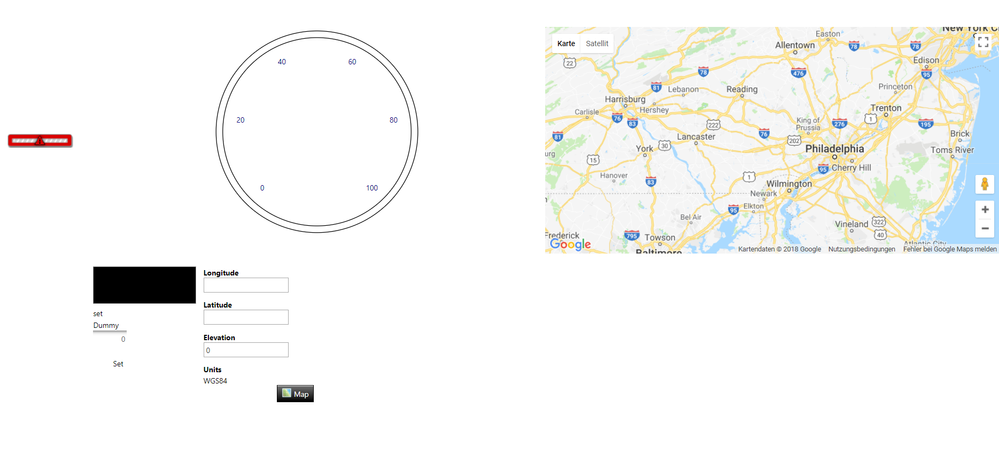Focus the Latitude input field
999x451 pixels.
point(246,317)
